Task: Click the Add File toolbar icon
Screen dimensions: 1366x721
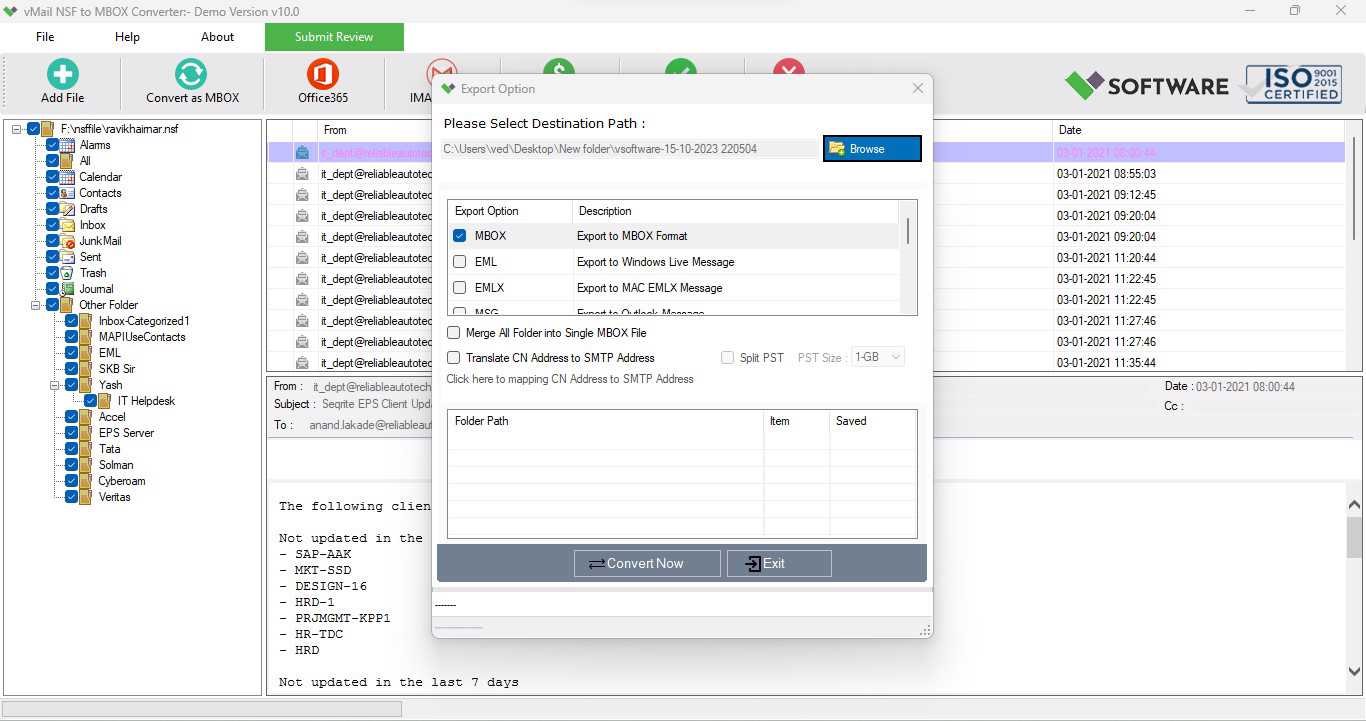Action: (x=62, y=74)
